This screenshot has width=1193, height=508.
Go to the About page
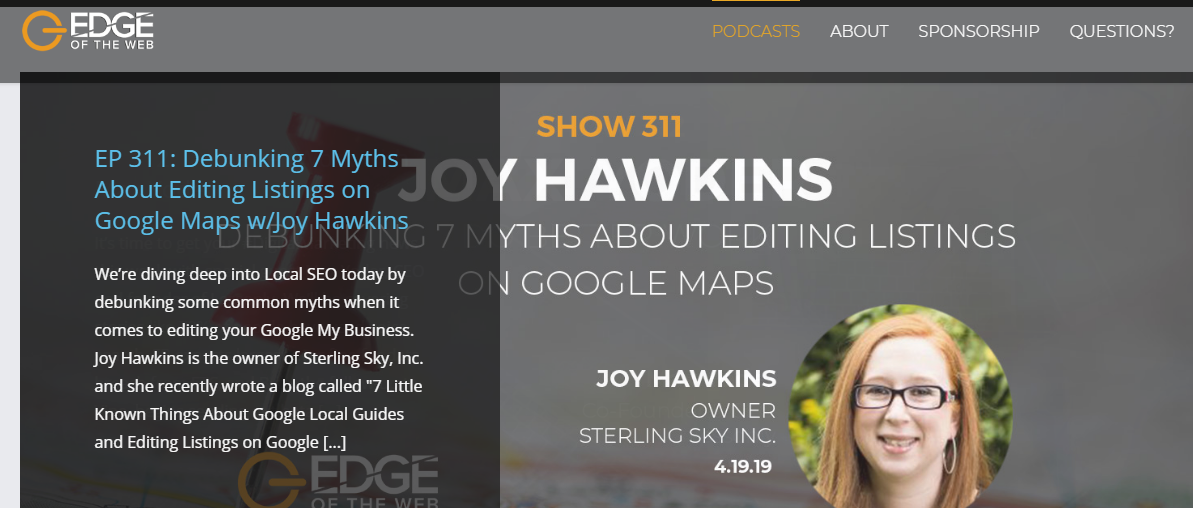(x=859, y=31)
